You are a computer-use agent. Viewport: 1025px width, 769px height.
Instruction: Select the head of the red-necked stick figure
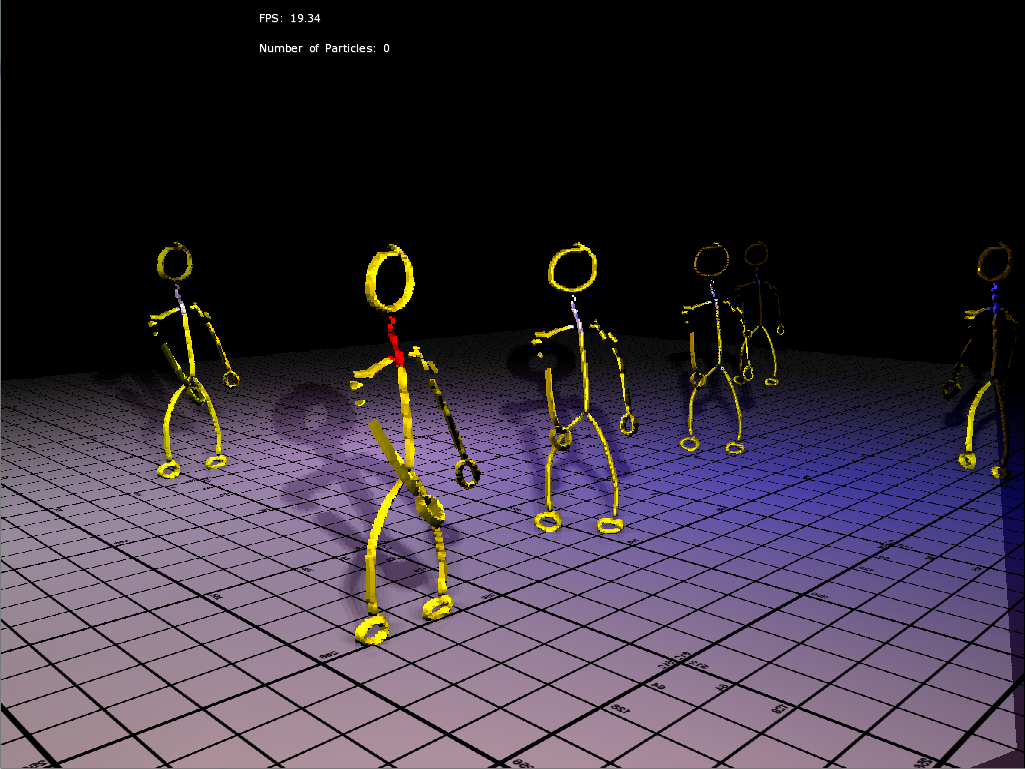pyautogui.click(x=390, y=279)
